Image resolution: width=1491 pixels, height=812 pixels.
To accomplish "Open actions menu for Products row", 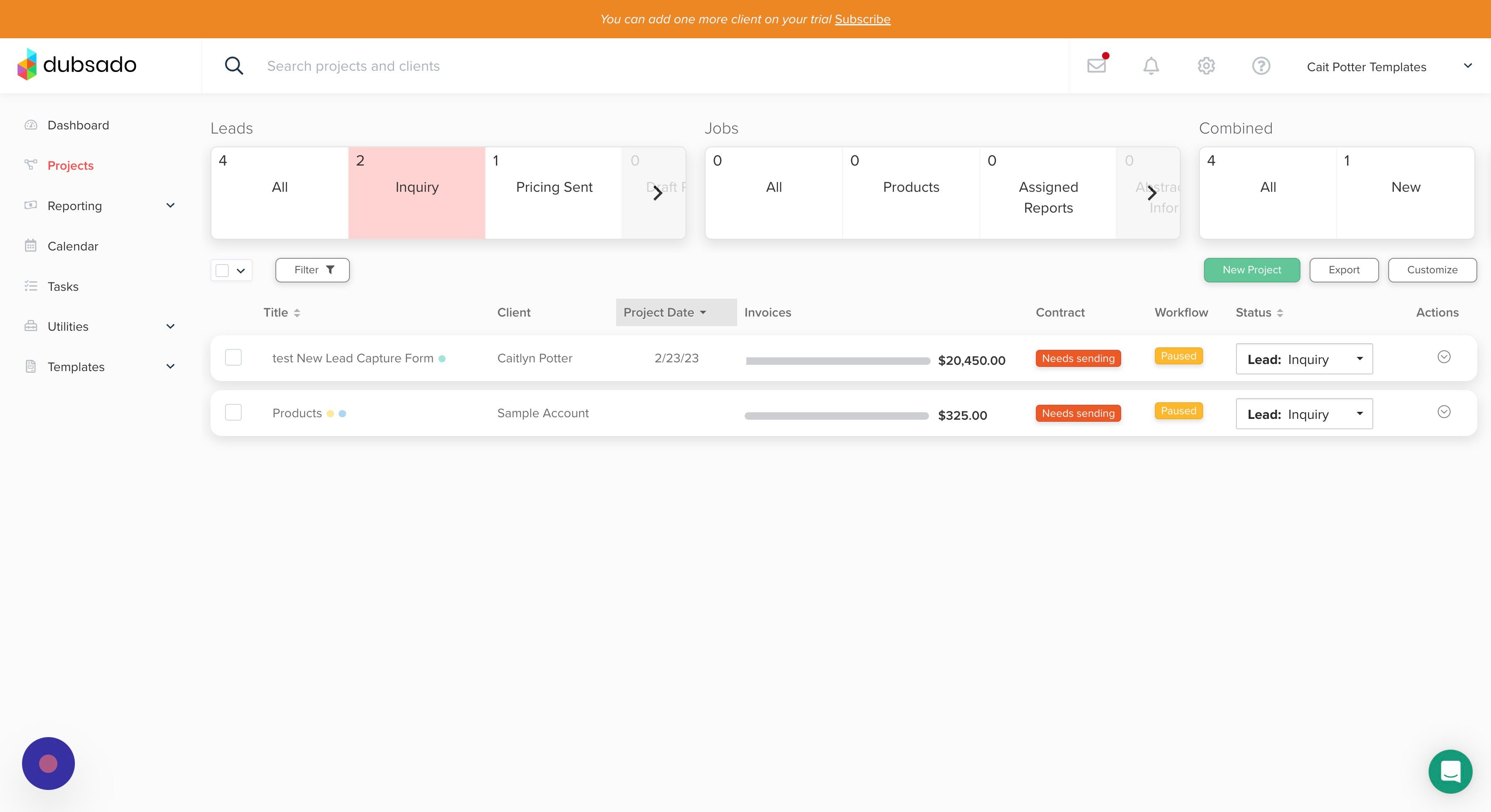I will [x=1444, y=412].
